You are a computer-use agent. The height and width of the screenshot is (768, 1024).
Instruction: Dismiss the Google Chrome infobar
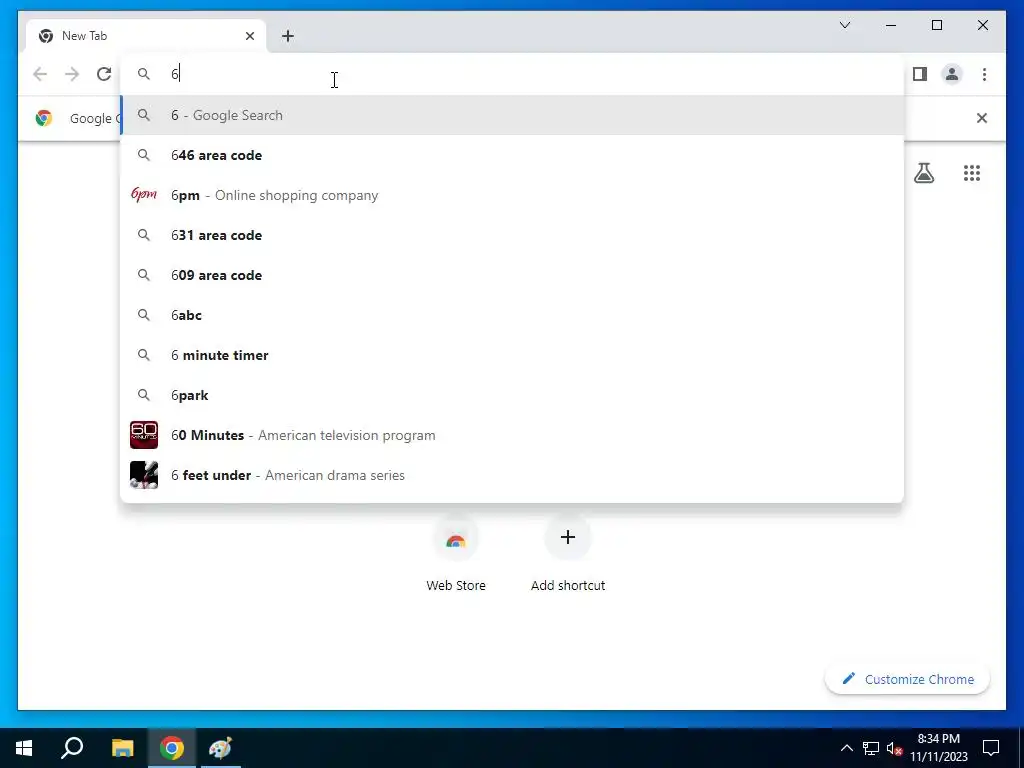click(982, 118)
